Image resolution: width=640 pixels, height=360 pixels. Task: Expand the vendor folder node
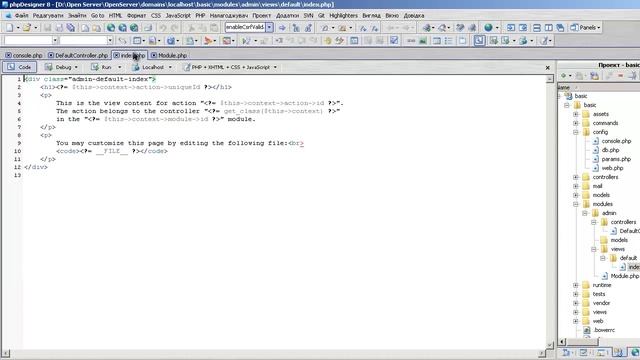576,303
